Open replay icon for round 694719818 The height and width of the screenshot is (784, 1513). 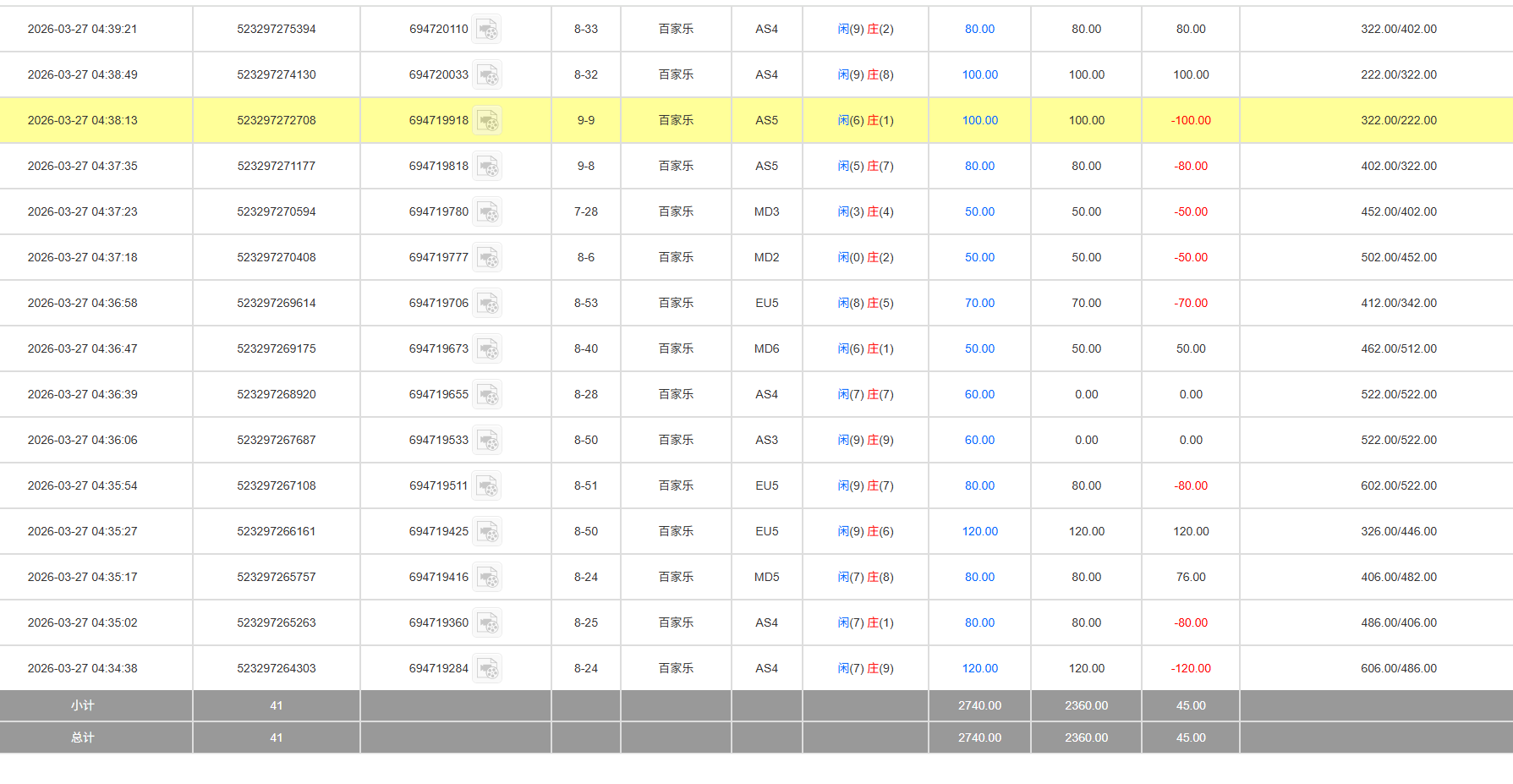[x=486, y=167]
